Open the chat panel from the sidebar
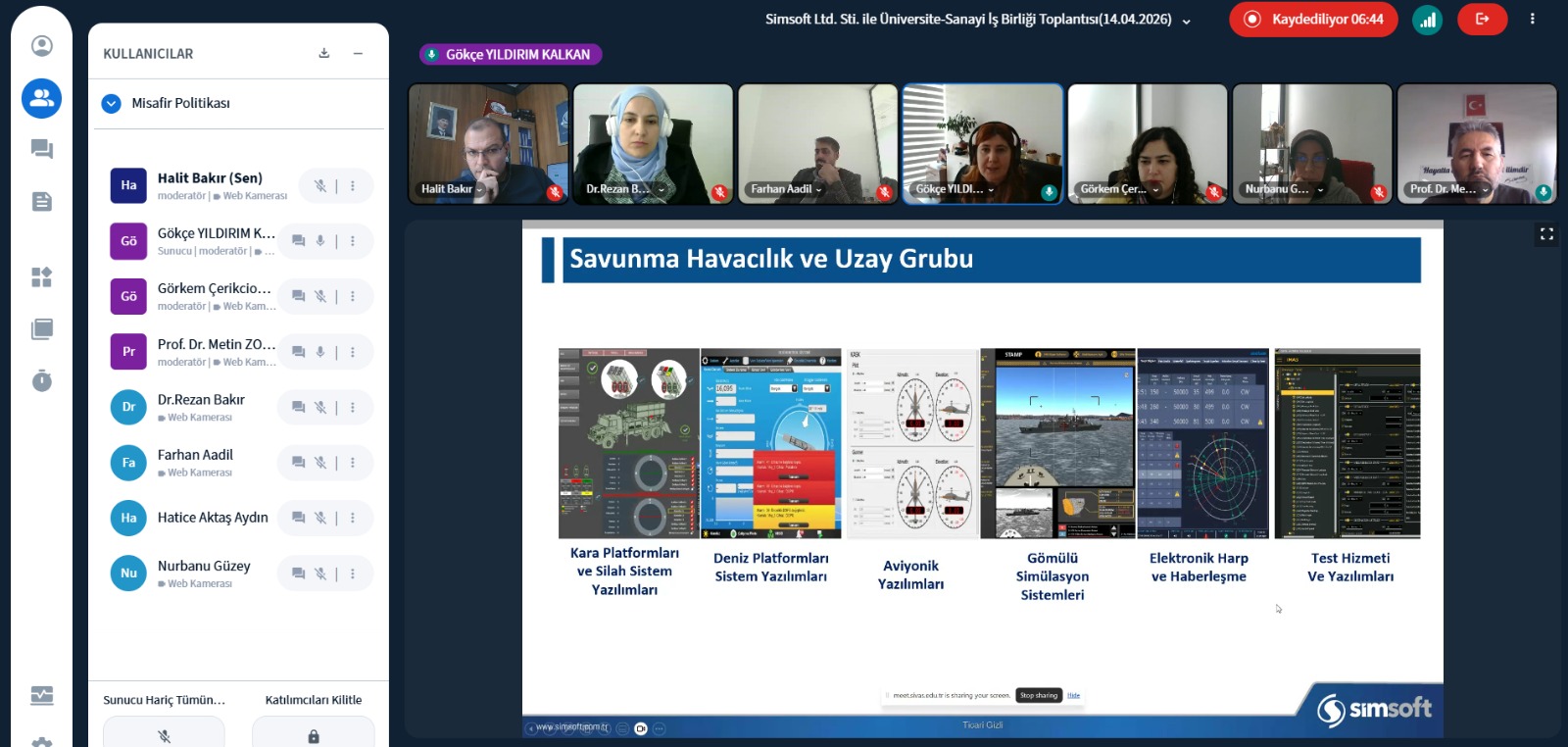This screenshot has width=1568, height=747. point(41,149)
